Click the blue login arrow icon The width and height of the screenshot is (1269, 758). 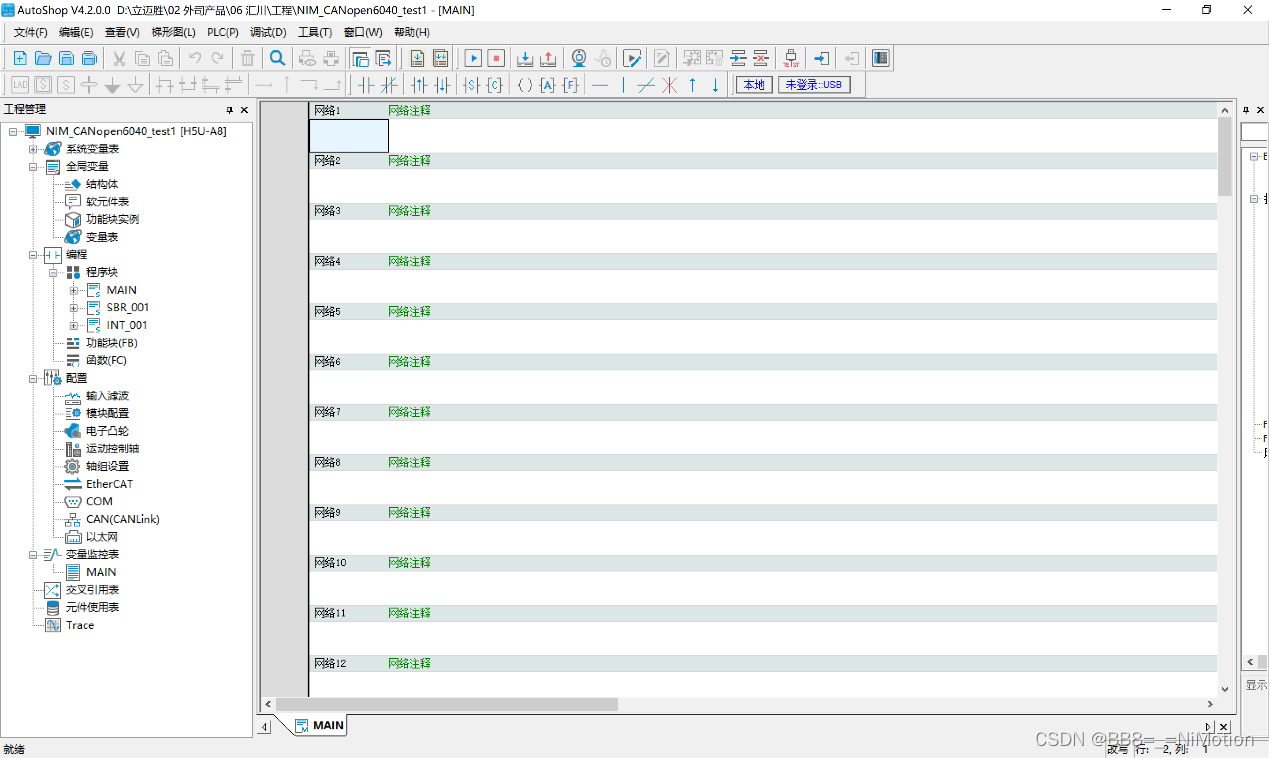pos(821,58)
